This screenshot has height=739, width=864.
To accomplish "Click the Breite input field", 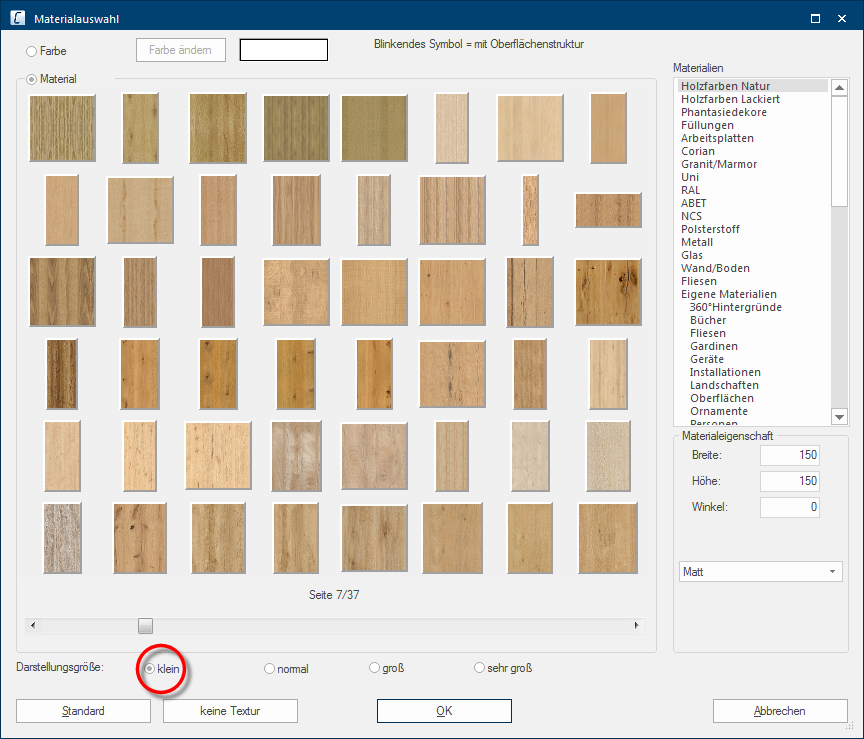I will point(790,455).
